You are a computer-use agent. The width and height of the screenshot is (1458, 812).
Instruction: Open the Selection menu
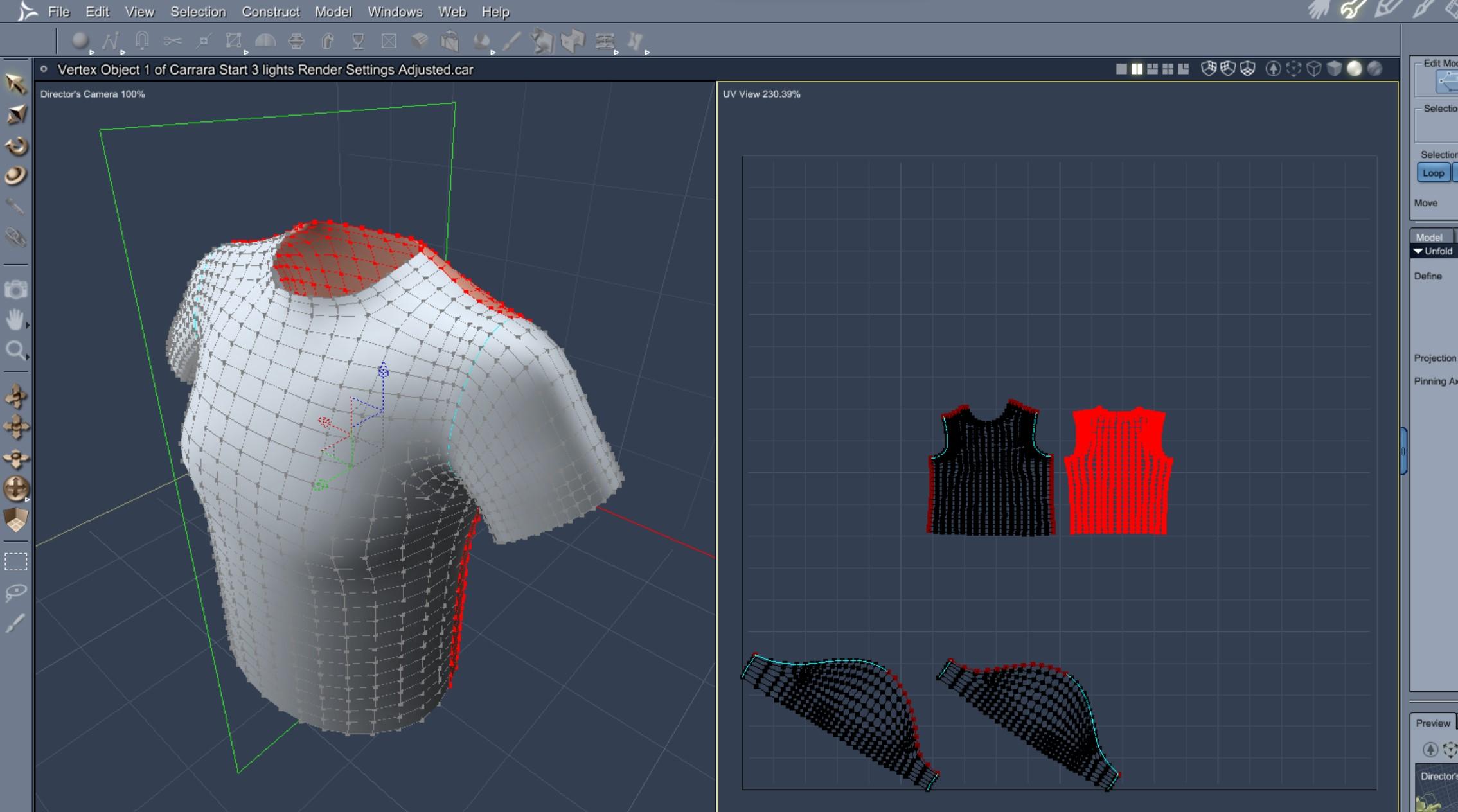197,12
